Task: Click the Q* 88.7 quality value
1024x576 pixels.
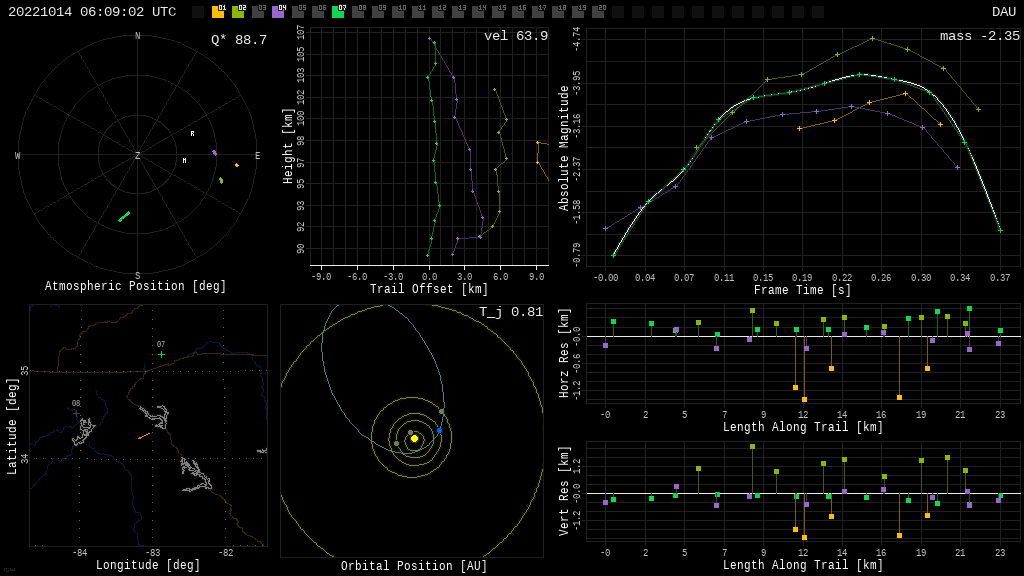Action: click(x=238, y=40)
